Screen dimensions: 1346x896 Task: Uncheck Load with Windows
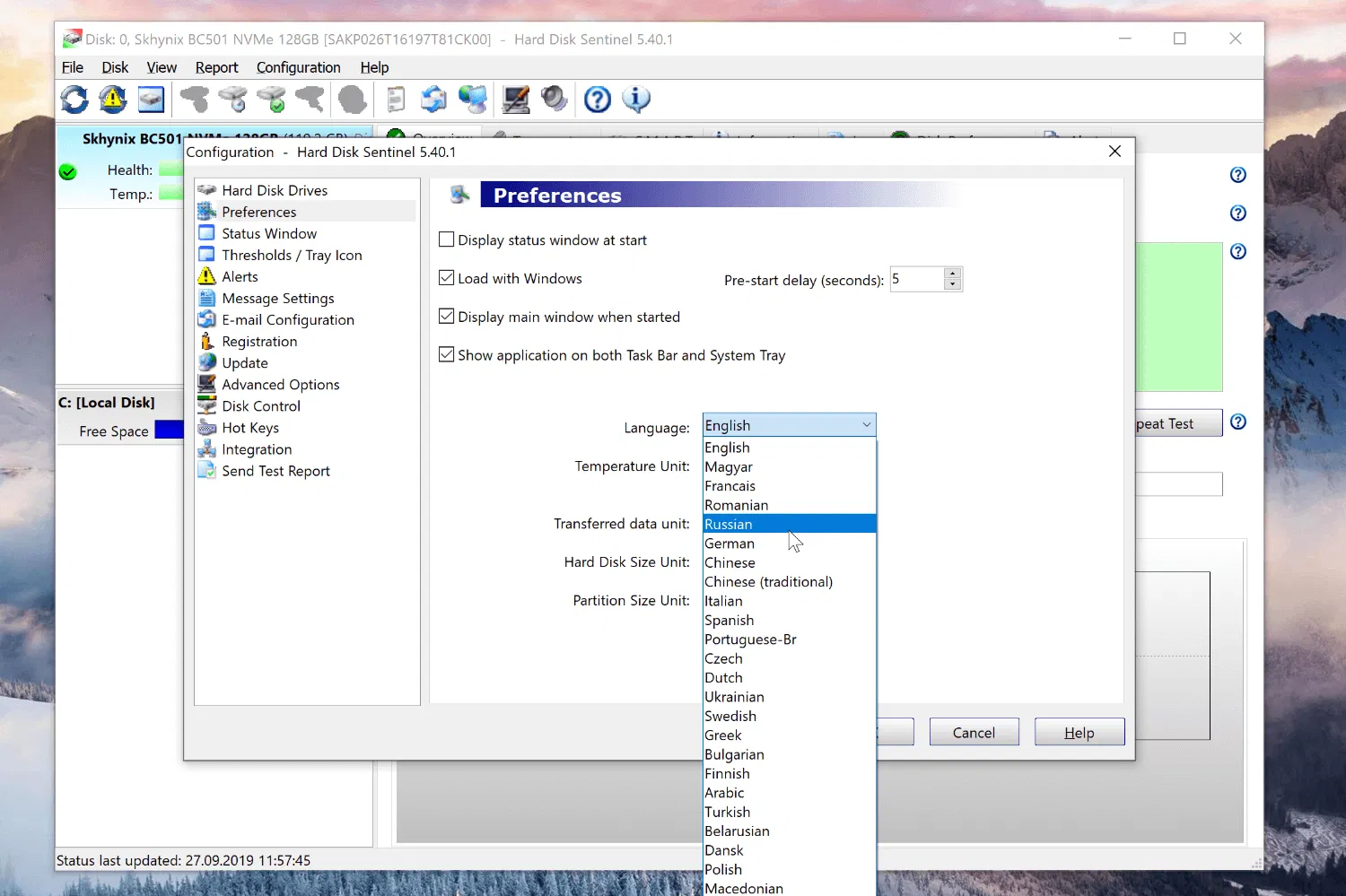tap(447, 278)
